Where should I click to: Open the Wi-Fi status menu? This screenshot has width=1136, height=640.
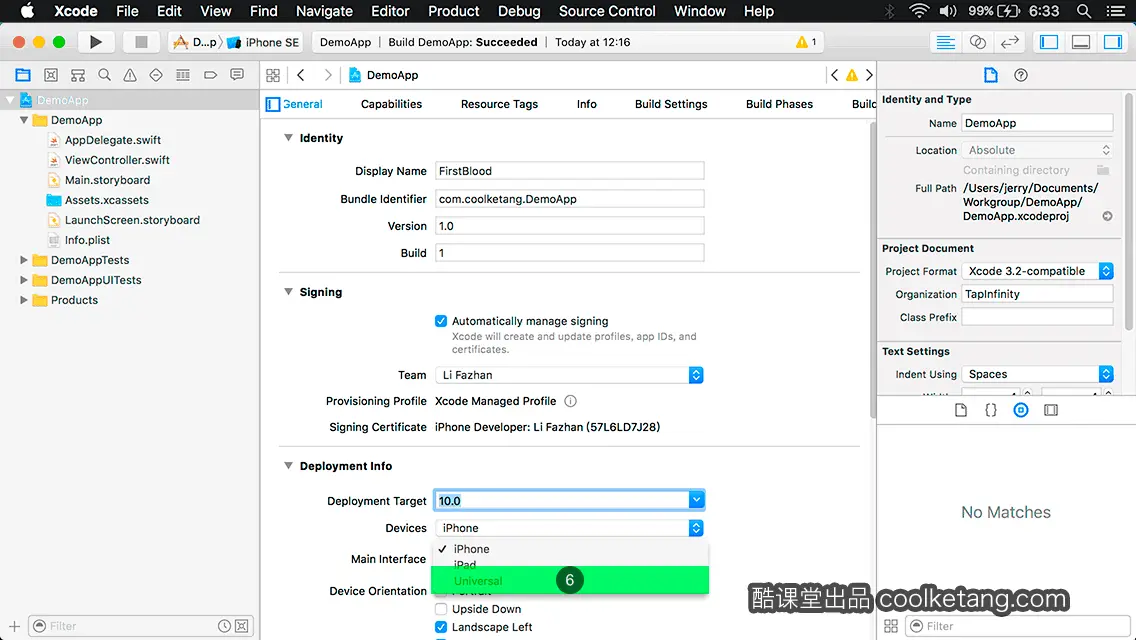(919, 11)
